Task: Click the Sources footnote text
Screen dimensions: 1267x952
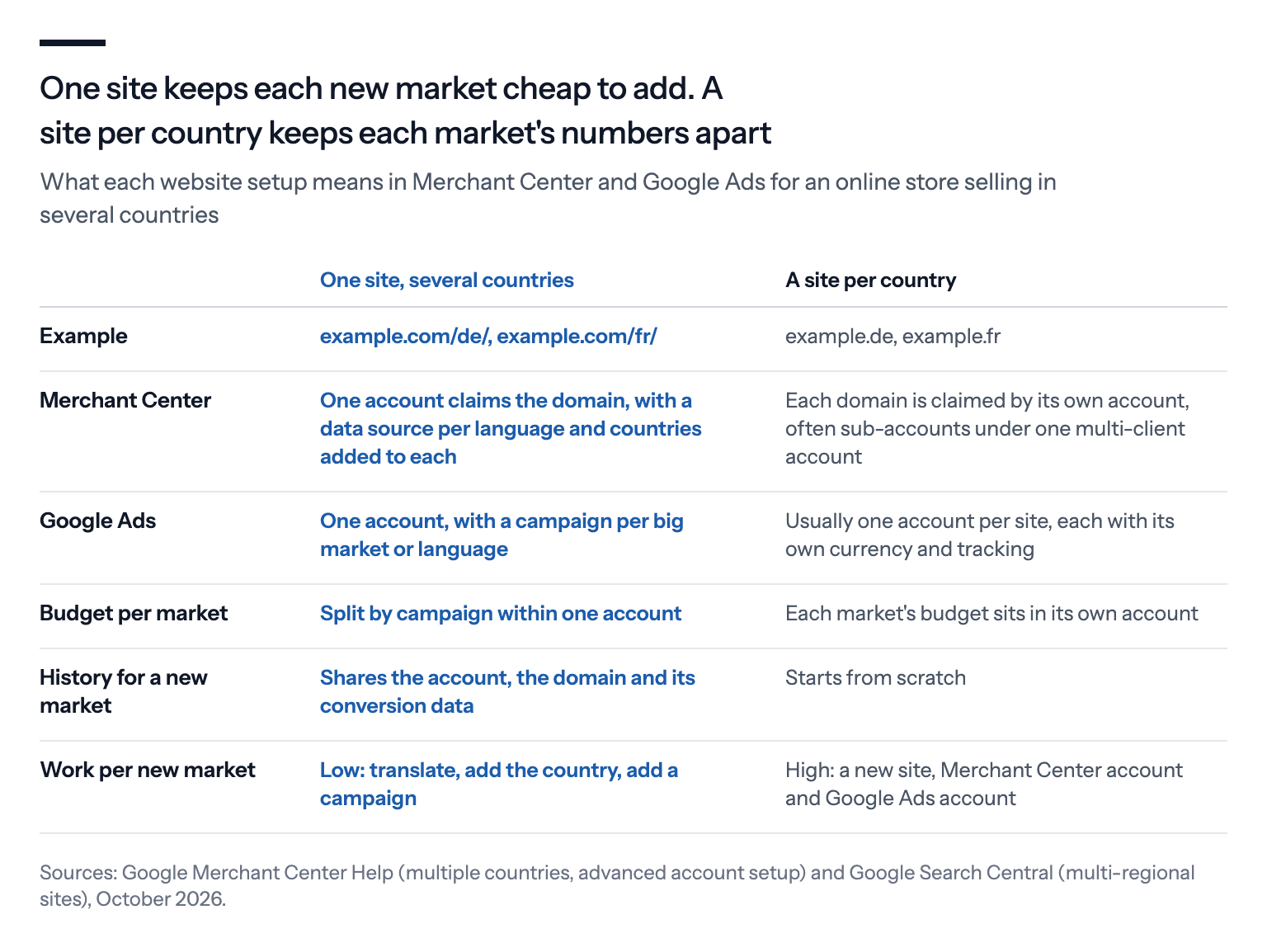Action: click(x=617, y=885)
